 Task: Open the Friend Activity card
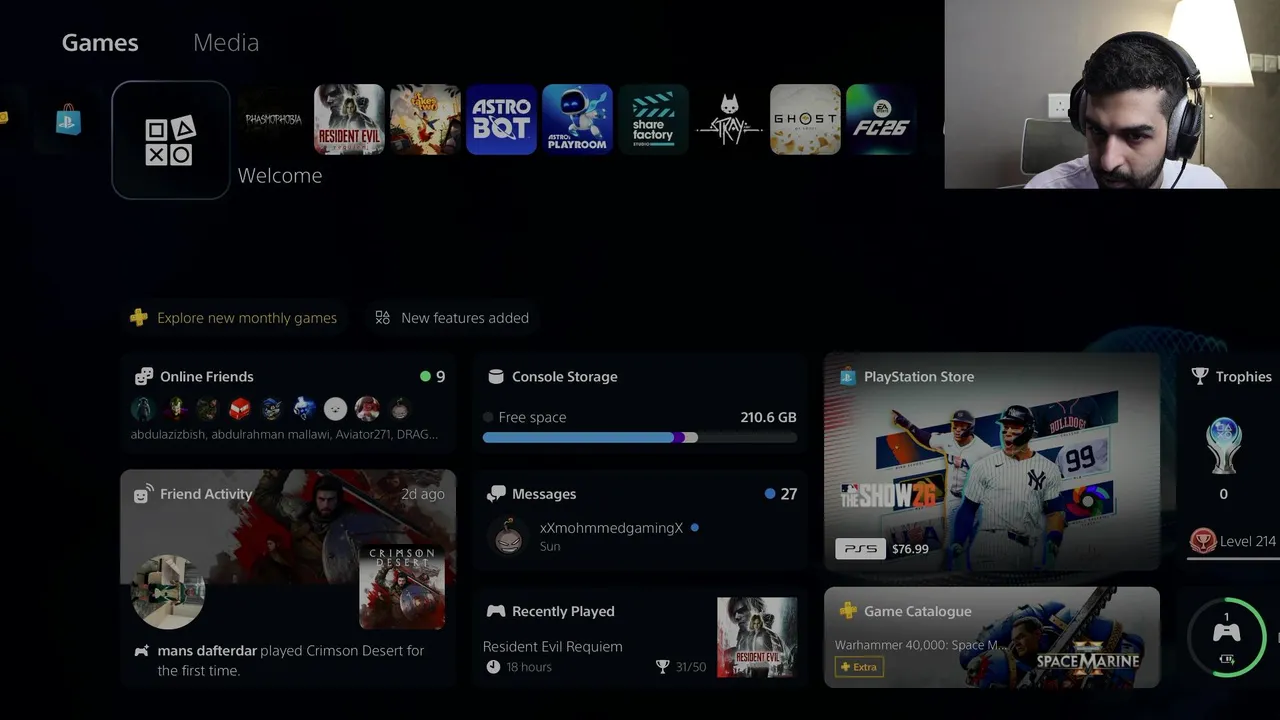[288, 578]
